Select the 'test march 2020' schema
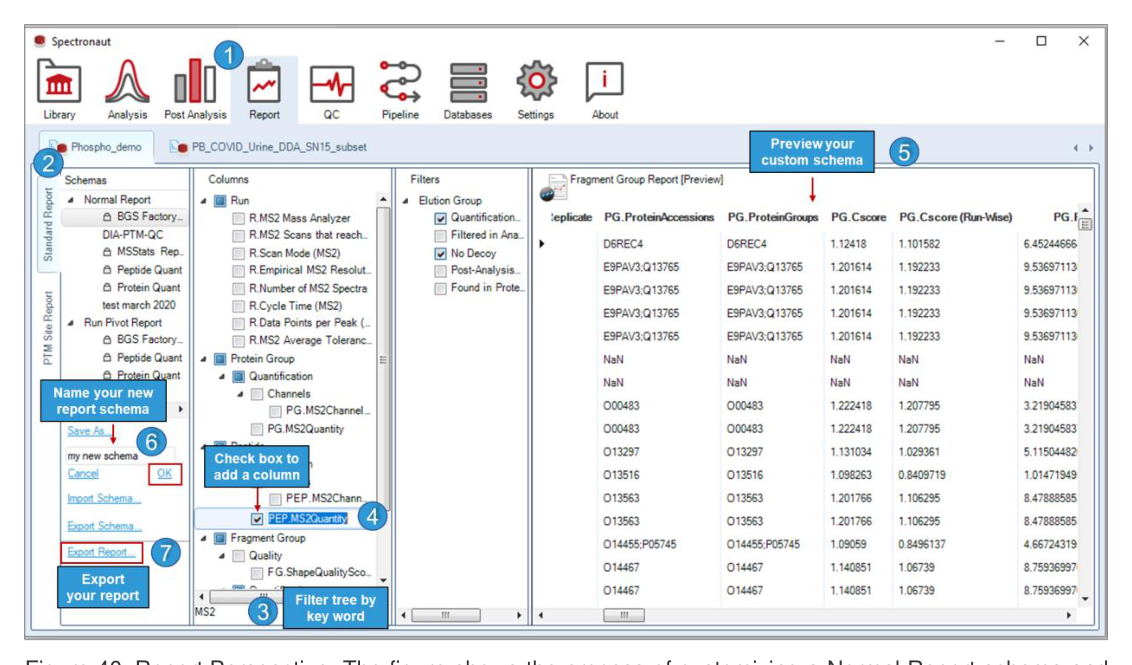This screenshot has width=1132, height=665. pyautogui.click(x=139, y=305)
